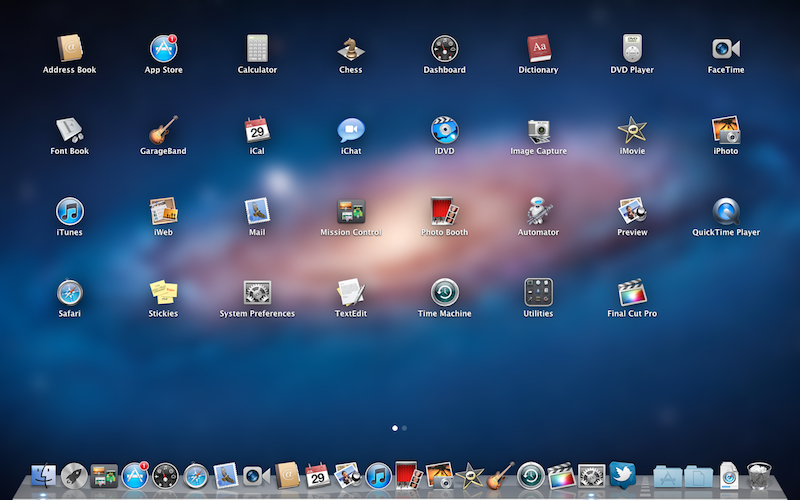
Task: Open iTunes from the Launchpad grid
Action: [x=69, y=211]
